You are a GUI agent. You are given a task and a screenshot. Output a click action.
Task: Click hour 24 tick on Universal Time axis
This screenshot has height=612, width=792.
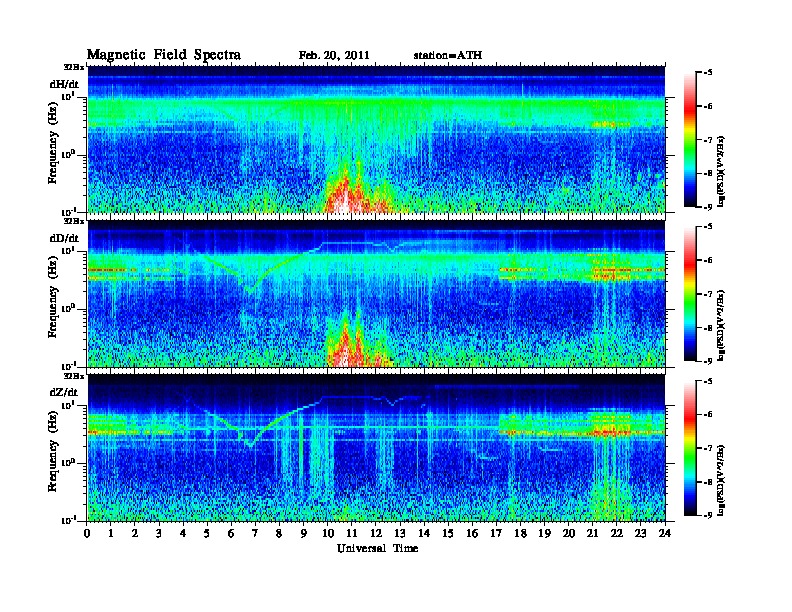[665, 533]
